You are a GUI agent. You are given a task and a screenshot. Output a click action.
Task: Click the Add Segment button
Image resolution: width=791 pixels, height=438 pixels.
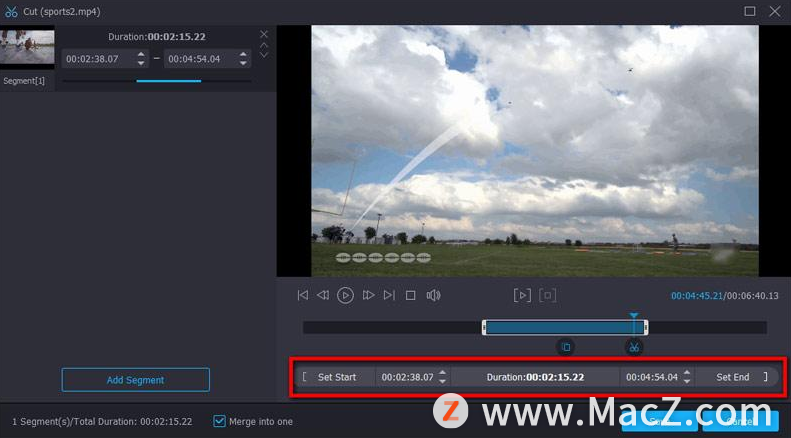pos(136,380)
